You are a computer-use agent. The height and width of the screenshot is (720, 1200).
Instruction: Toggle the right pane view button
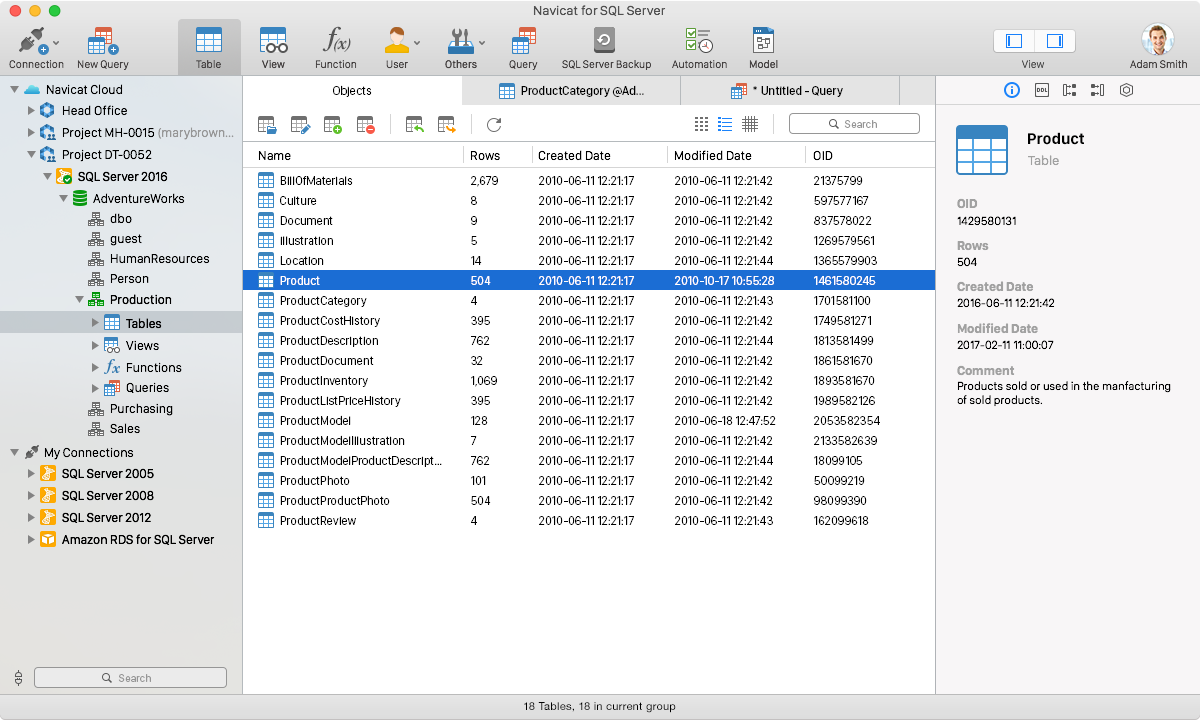tap(1054, 41)
